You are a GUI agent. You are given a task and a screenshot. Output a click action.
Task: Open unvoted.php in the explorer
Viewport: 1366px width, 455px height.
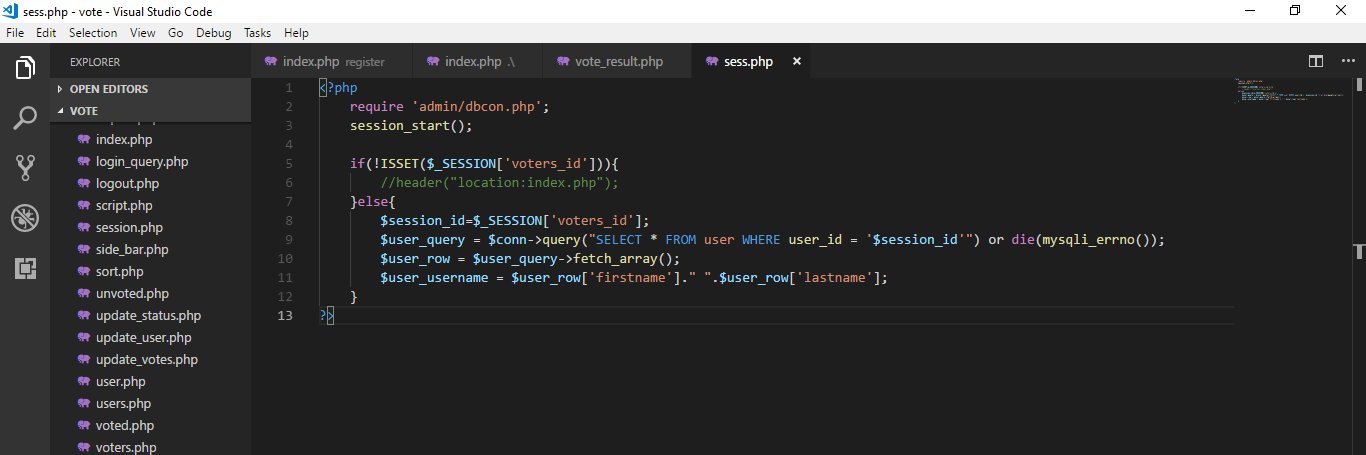click(150, 294)
